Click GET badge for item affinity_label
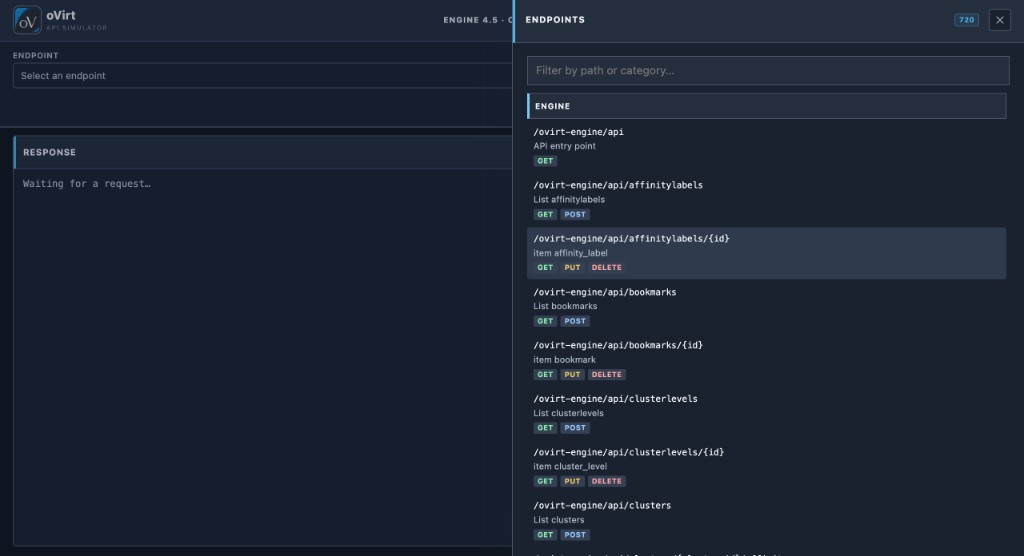1024x556 pixels. [x=545, y=268]
